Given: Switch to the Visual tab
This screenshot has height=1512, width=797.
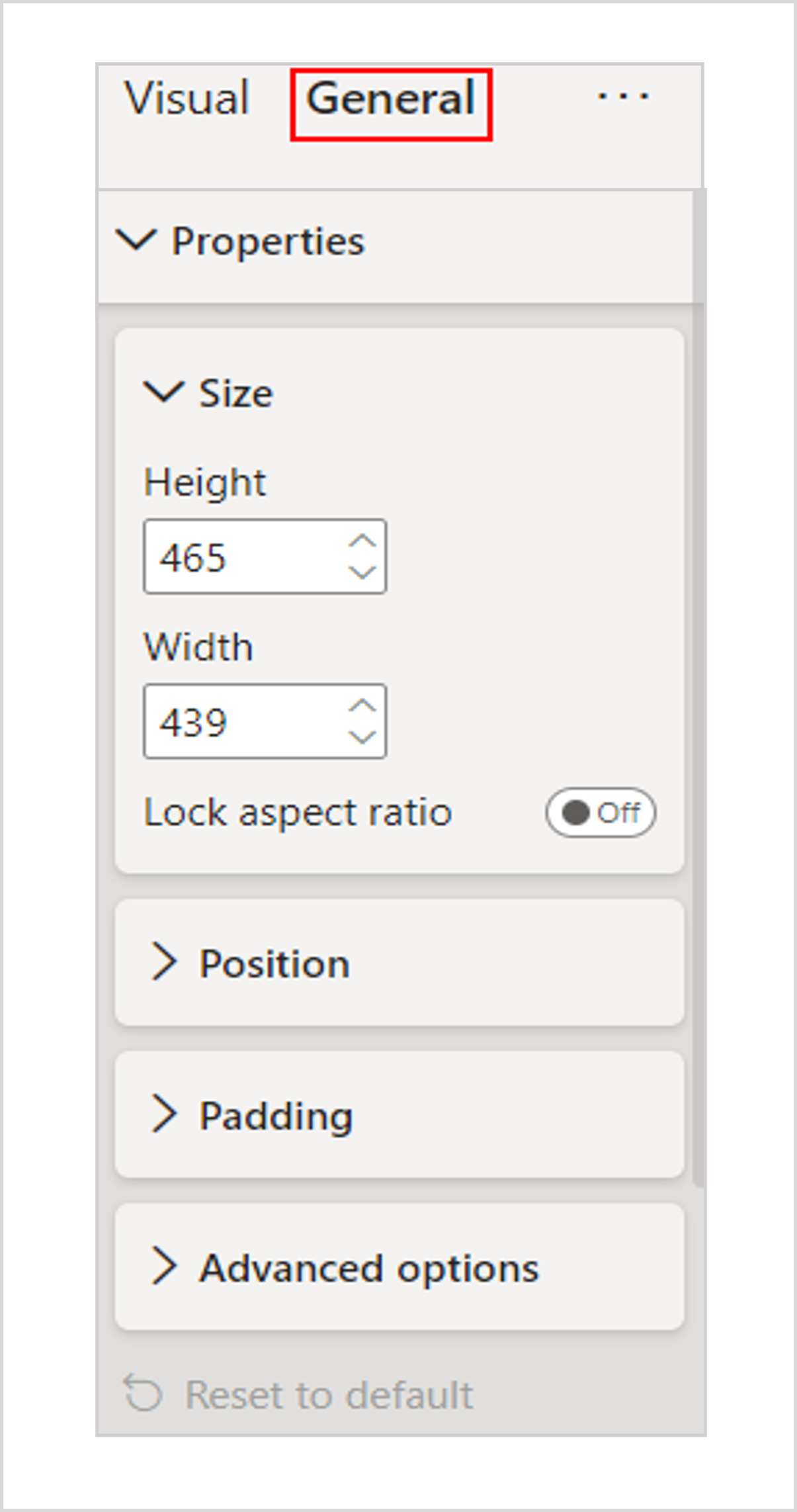Looking at the screenshot, I should (x=187, y=98).
